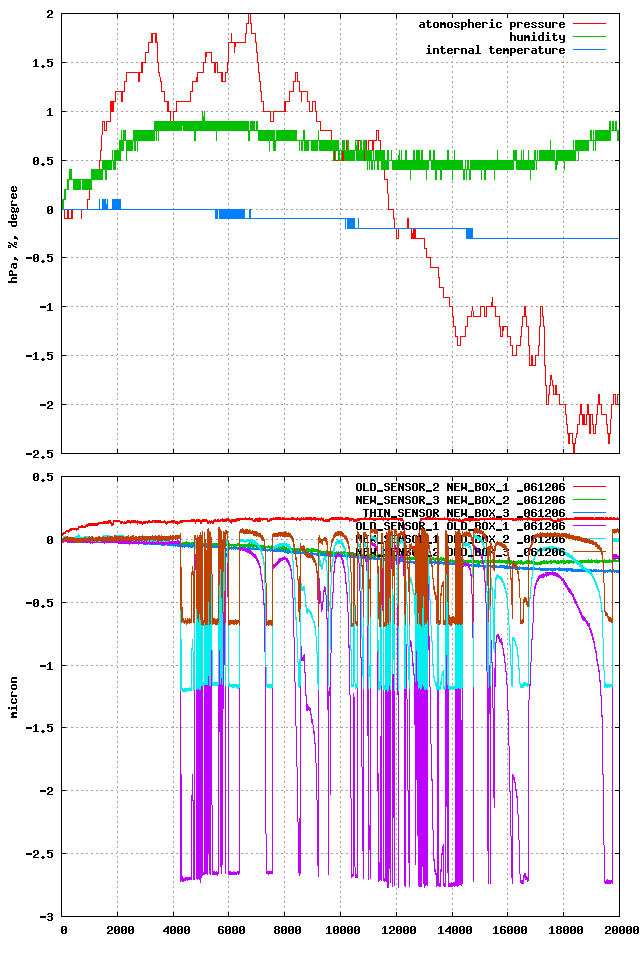Screen dimensions: 640x960
Task: Click the green line sample beside 'NEW_SENSOR_3 NEW_BOX_2'
Action: point(589,500)
